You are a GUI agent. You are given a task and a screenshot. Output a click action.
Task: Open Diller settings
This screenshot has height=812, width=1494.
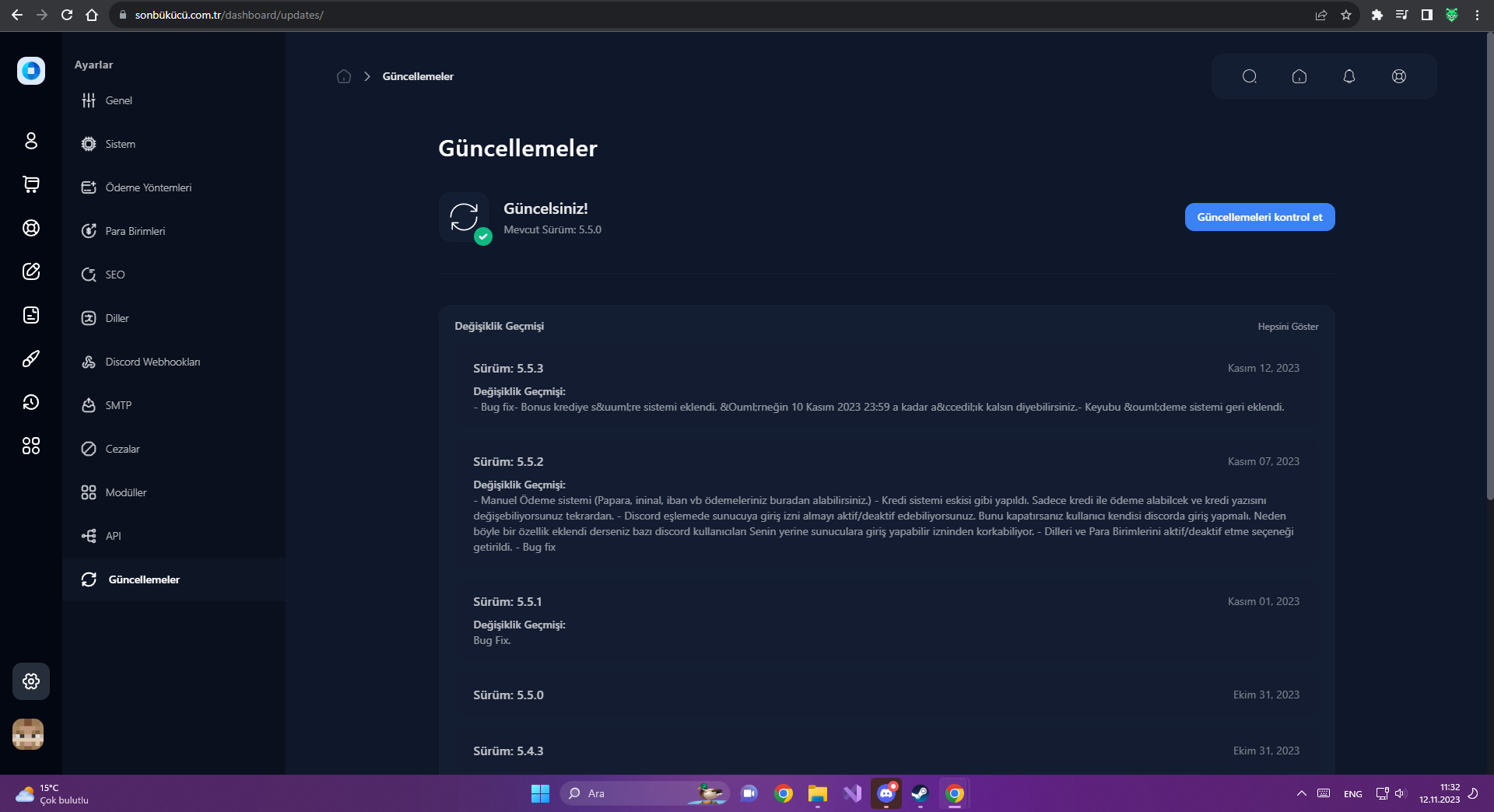(174, 318)
